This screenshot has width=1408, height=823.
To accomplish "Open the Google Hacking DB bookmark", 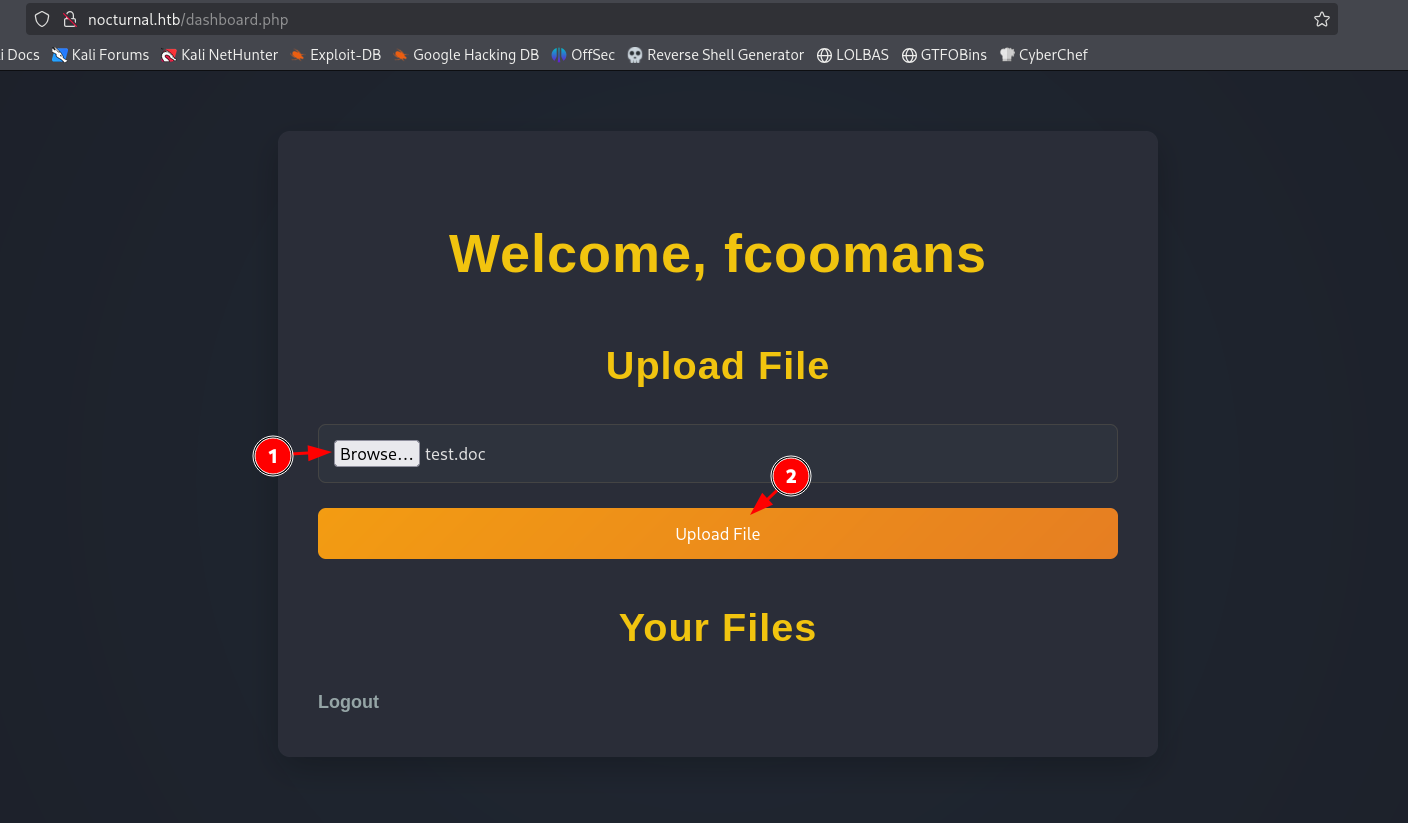I will (466, 55).
